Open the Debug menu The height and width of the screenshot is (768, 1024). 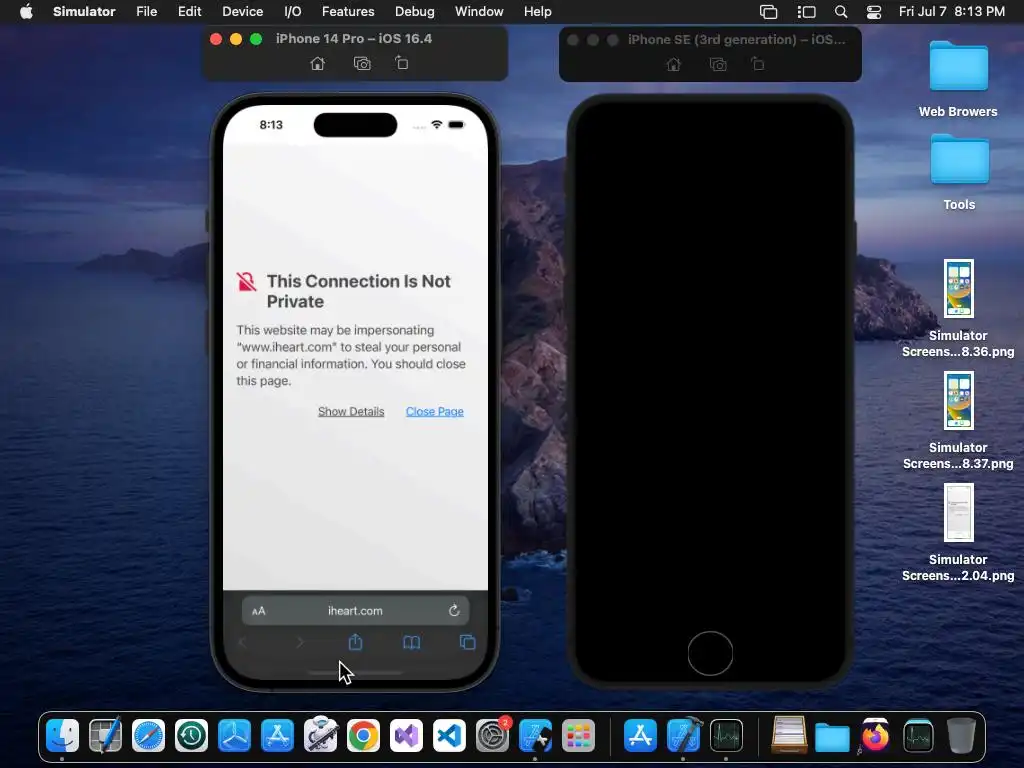pyautogui.click(x=415, y=12)
